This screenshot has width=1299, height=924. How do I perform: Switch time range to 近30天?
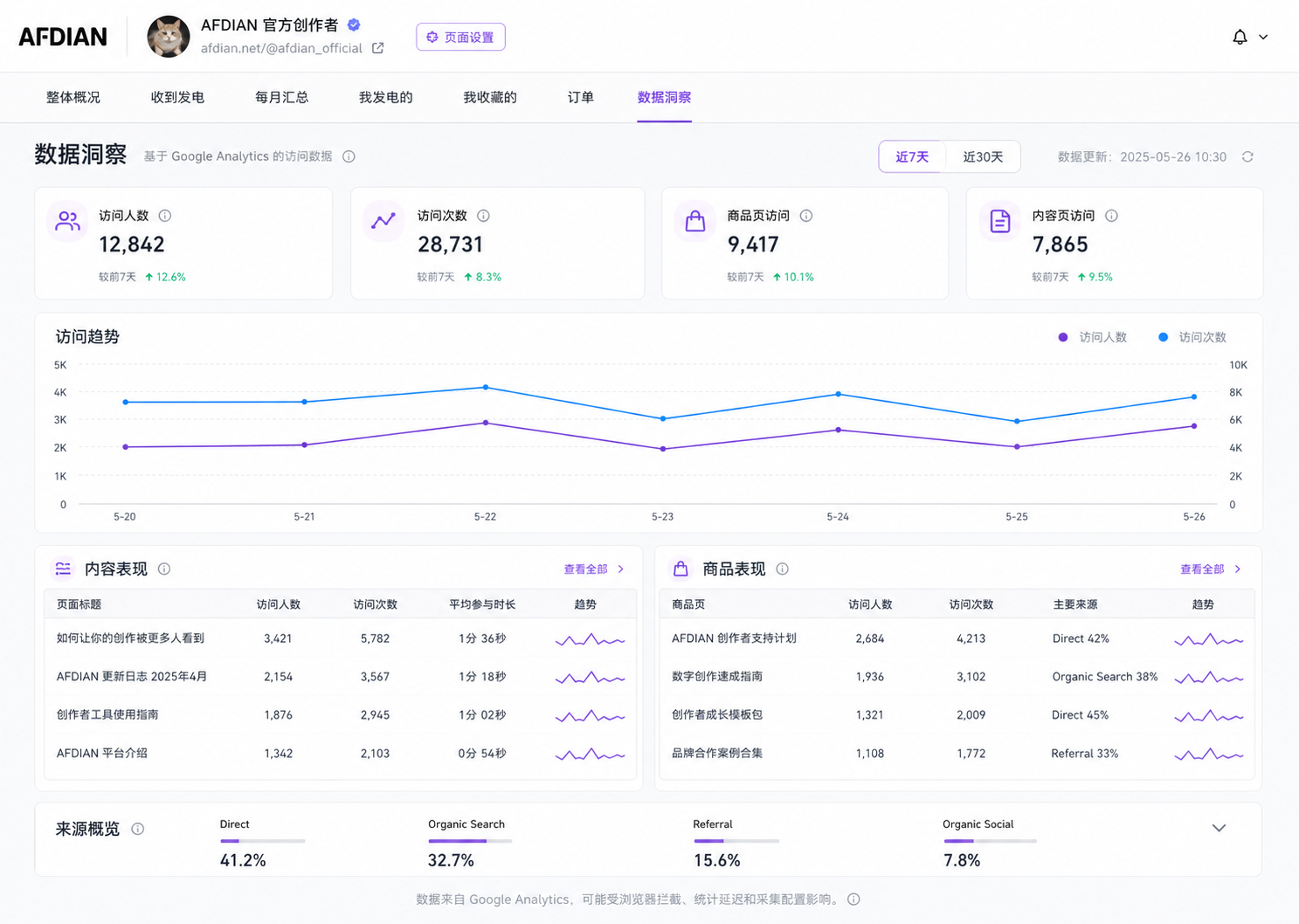(983, 157)
